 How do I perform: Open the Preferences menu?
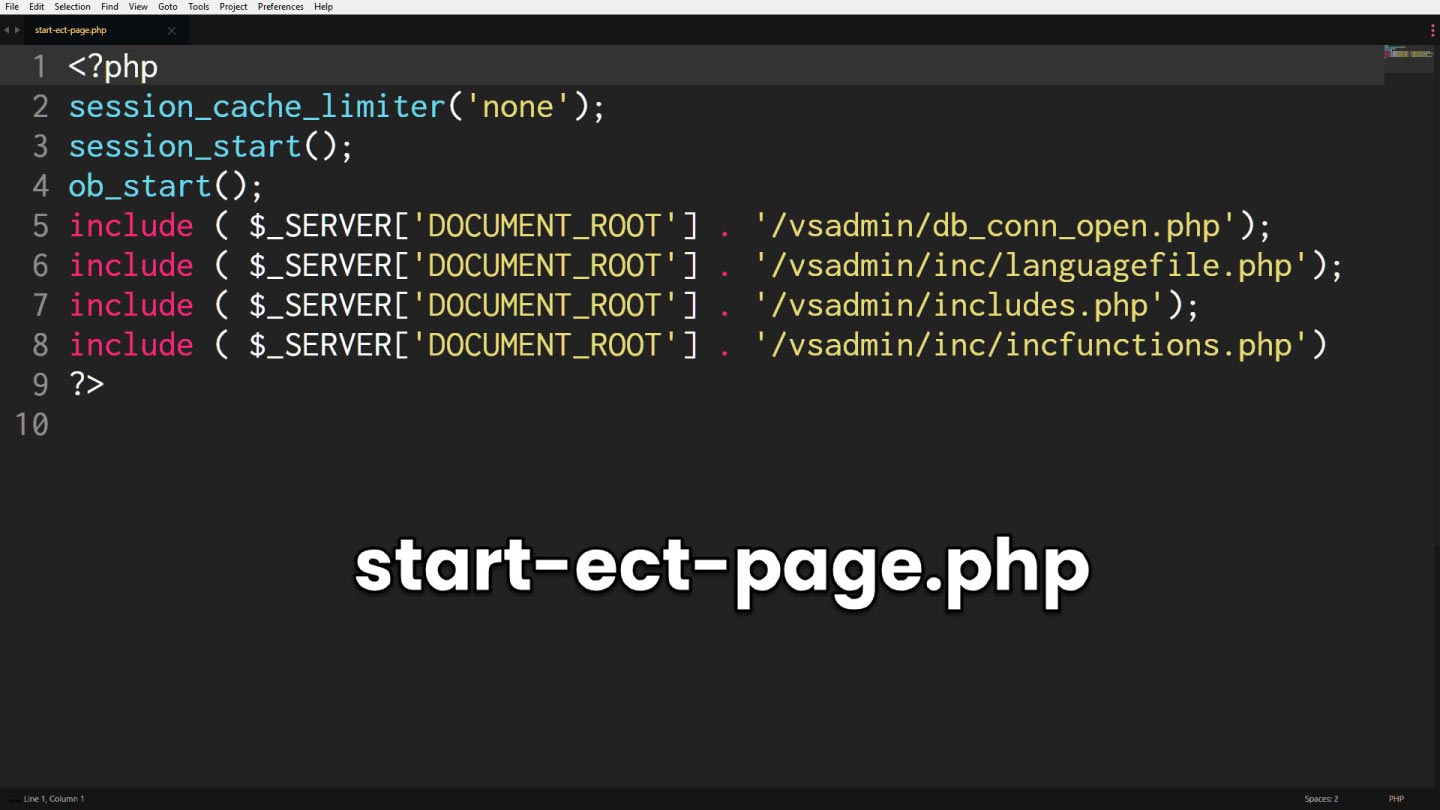(x=280, y=7)
